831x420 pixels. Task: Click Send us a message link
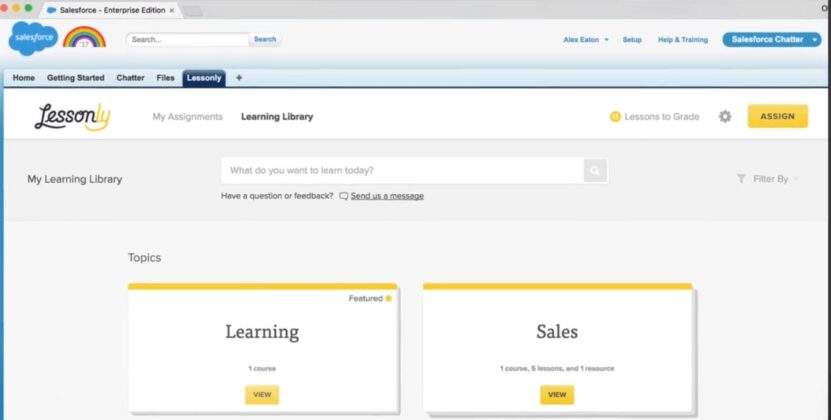point(387,196)
